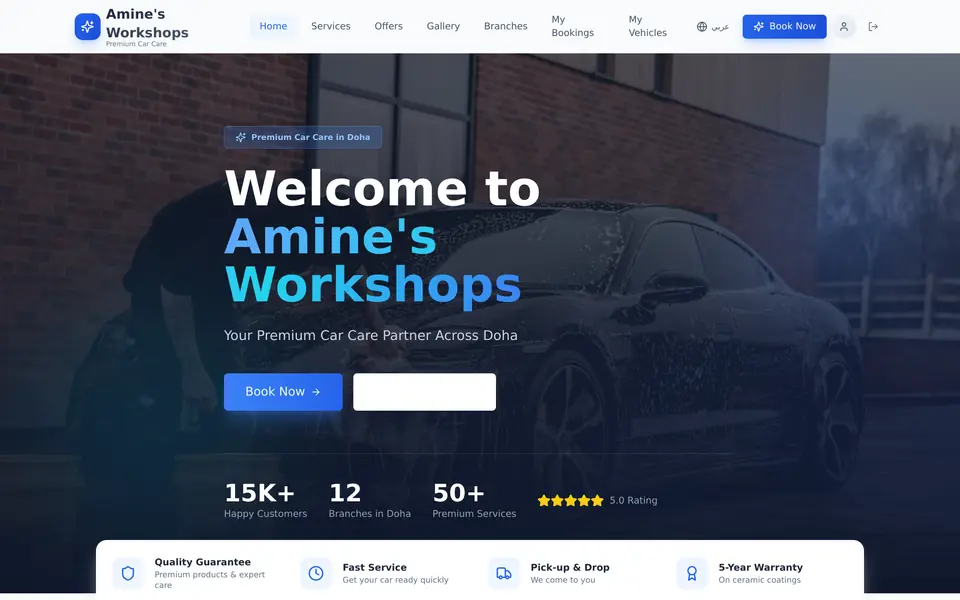Screen dimensions: 960x600
Task: Click the clock icon for Fast Service
Action: pyautogui.click(x=316, y=573)
